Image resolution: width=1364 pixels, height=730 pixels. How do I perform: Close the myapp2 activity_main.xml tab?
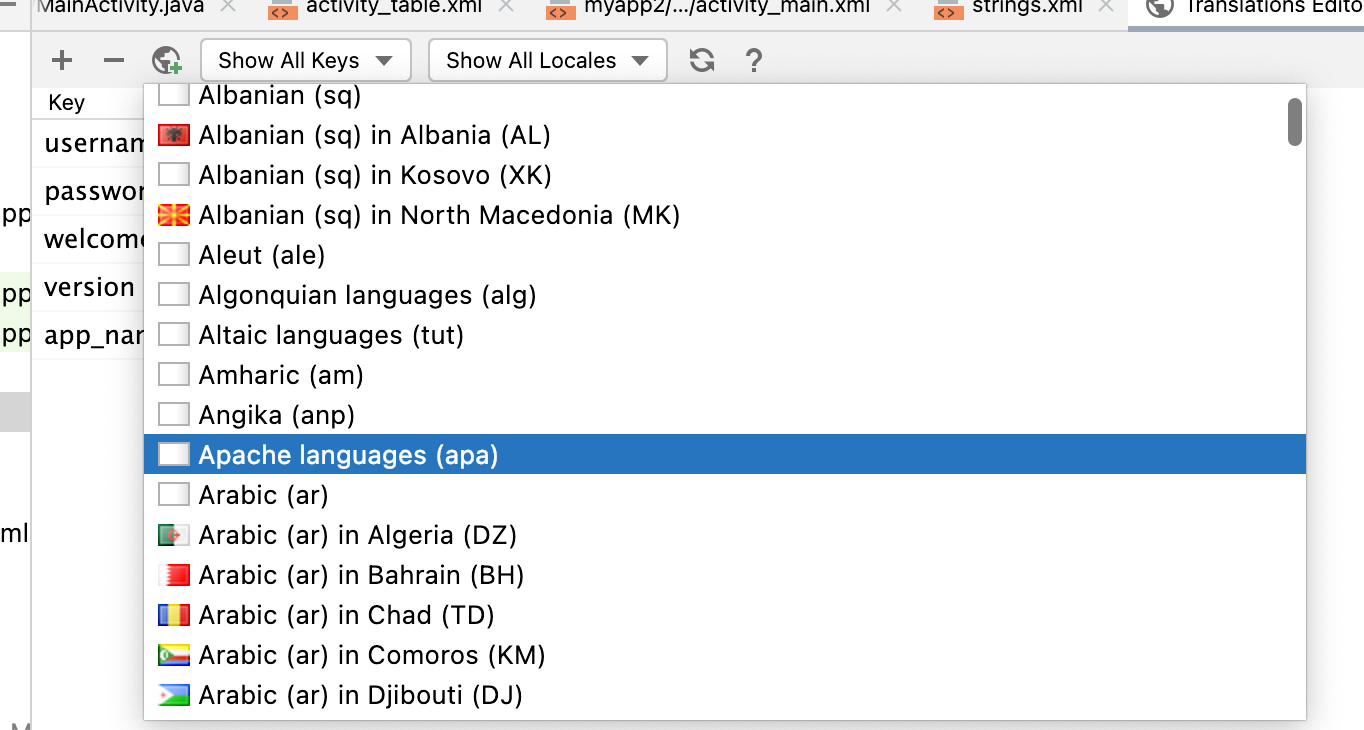pyautogui.click(x=894, y=6)
